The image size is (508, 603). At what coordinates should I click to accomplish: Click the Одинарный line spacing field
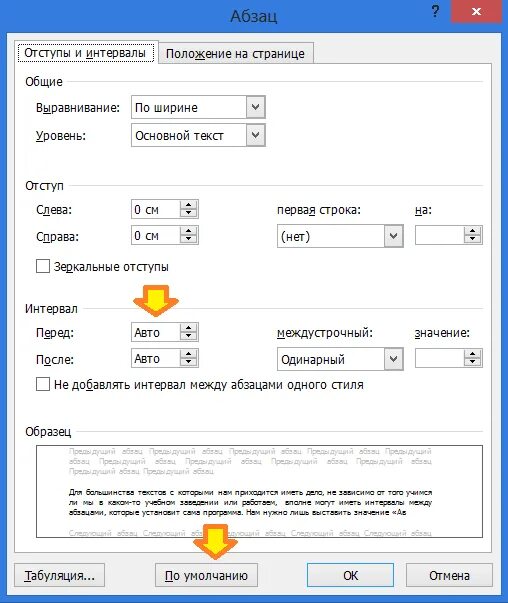pos(331,359)
